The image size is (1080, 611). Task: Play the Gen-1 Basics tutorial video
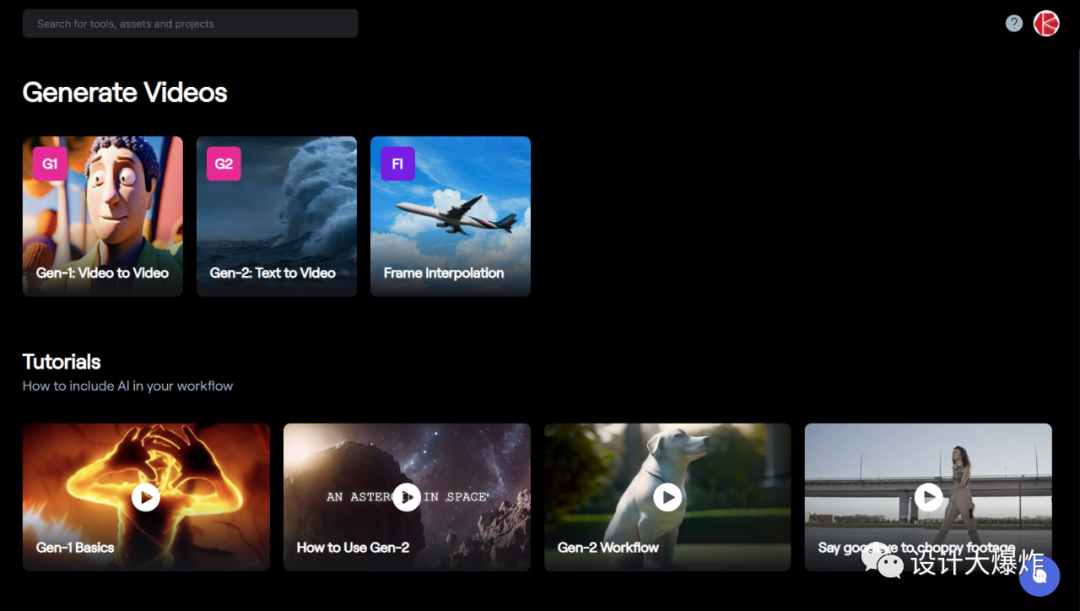coord(146,497)
